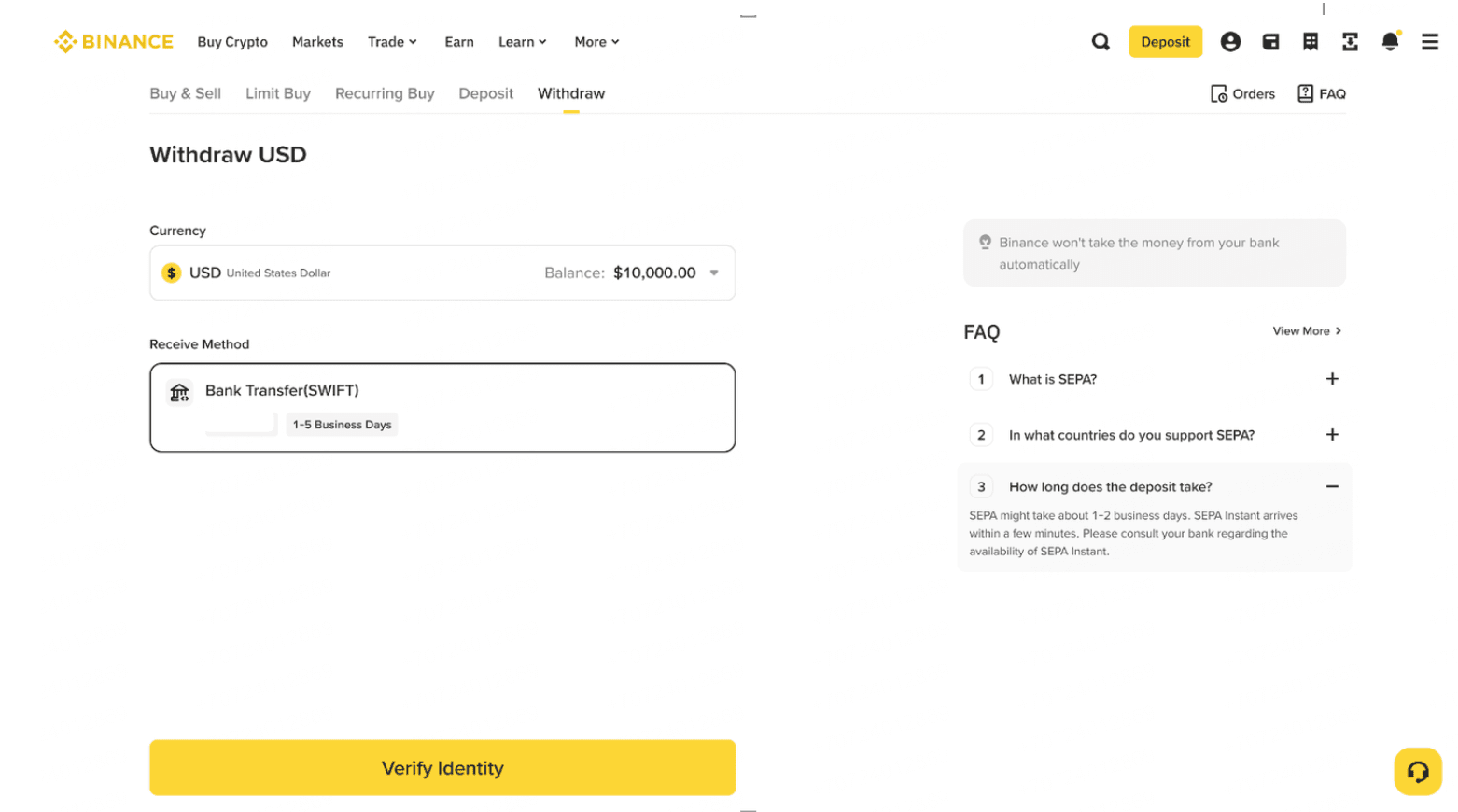
Task: Open the More dropdown menu
Action: [596, 42]
